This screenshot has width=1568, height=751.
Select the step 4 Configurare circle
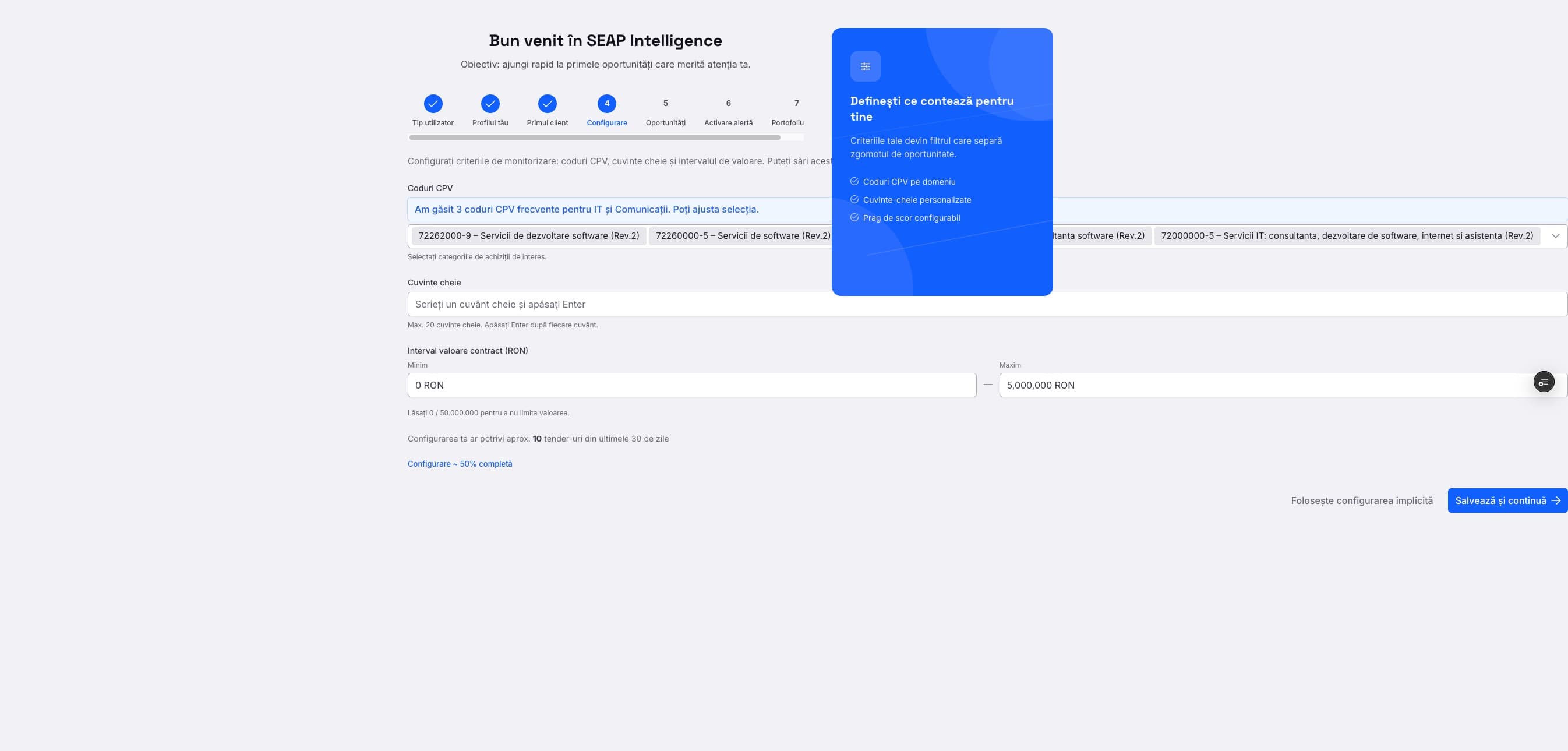(607, 104)
